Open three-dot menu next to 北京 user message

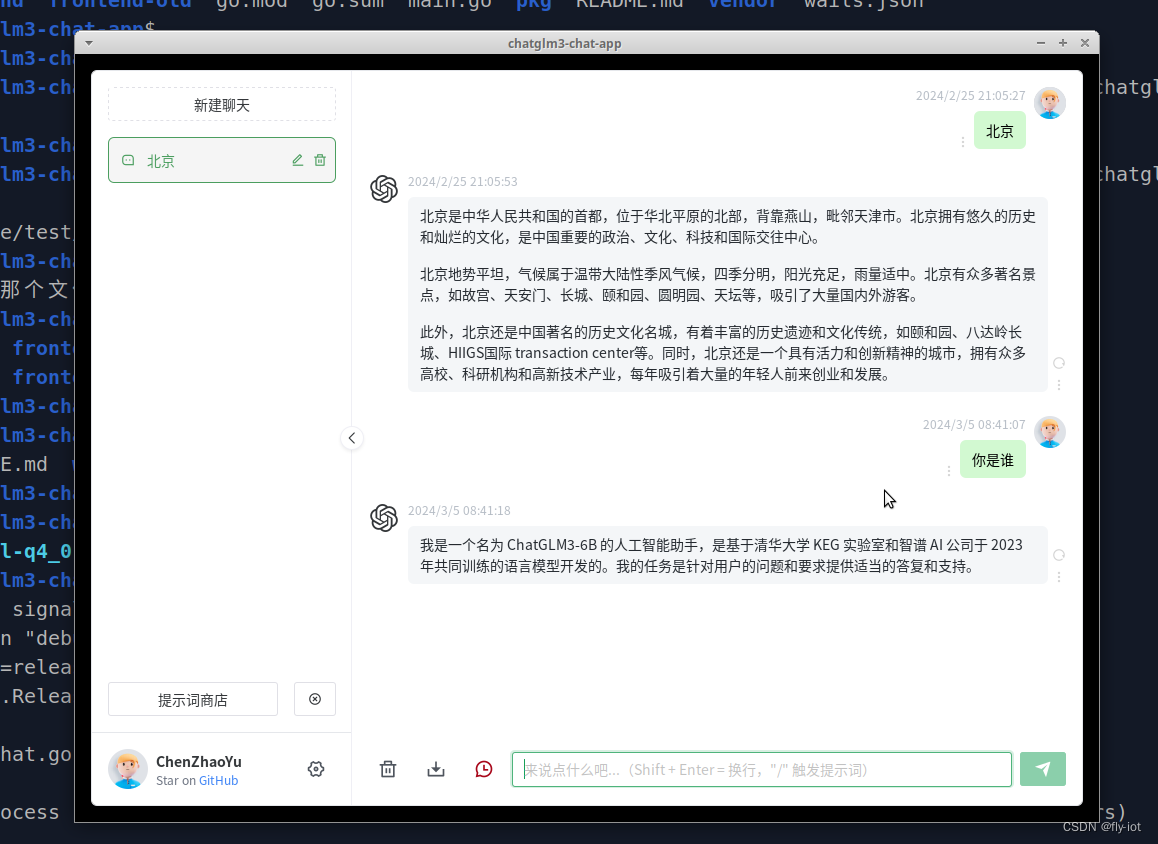click(x=963, y=142)
